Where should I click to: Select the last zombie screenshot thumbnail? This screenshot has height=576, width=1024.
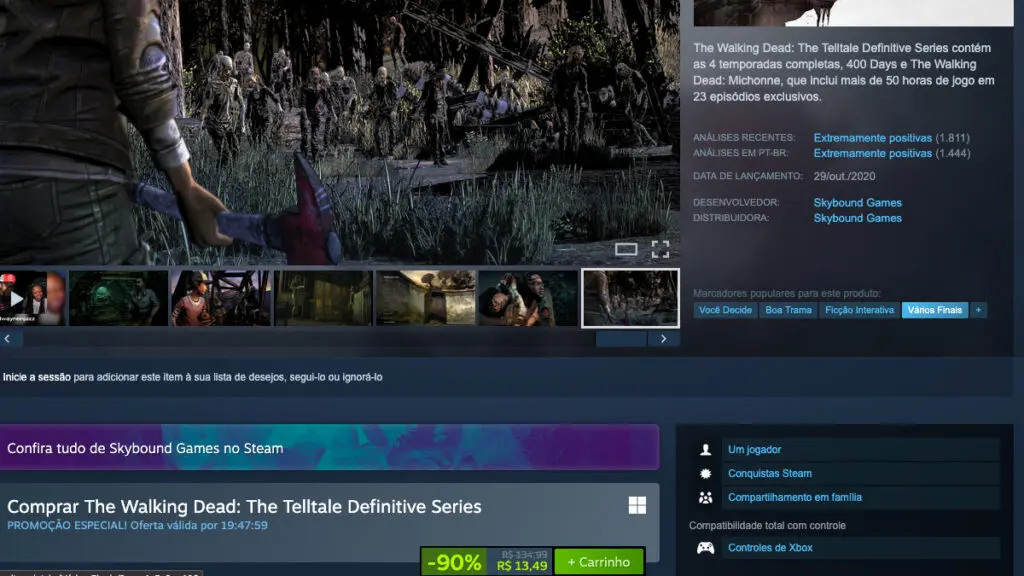pyautogui.click(x=629, y=297)
